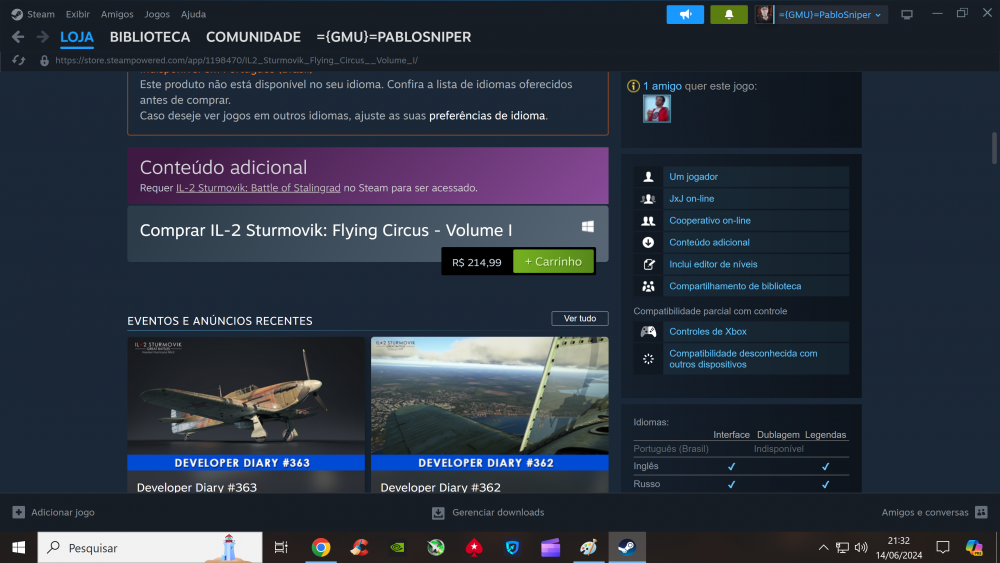Click the R$ 214,99 price label
1000x563 pixels.
(476, 262)
